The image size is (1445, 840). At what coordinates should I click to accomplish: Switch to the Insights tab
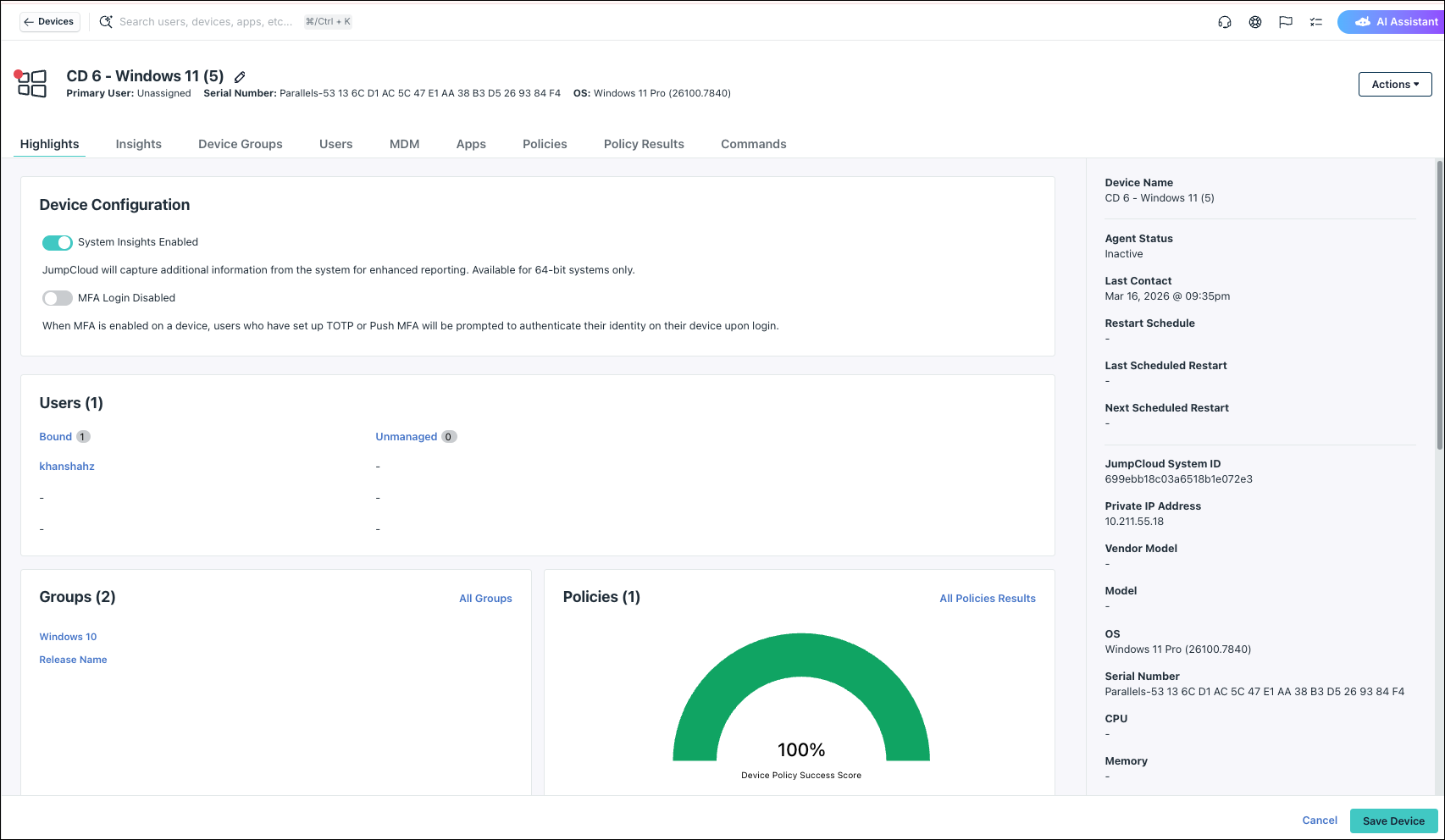(139, 144)
